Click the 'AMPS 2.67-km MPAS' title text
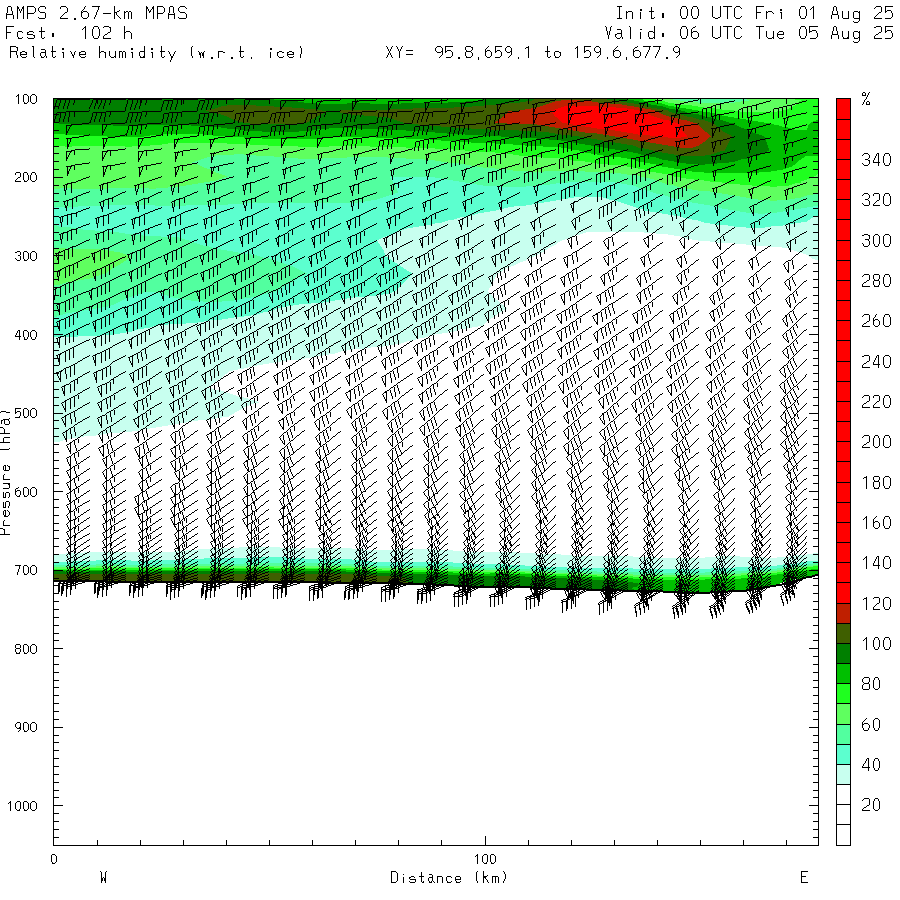The height and width of the screenshot is (900, 900). pos(96,13)
